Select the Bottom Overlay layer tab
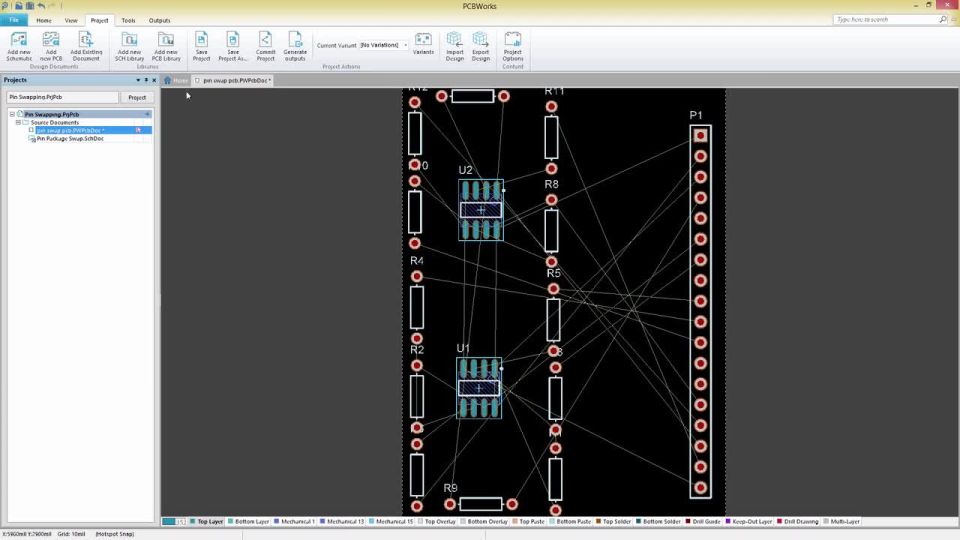Screen dimensions: 960x540 pyautogui.click(x=484, y=522)
